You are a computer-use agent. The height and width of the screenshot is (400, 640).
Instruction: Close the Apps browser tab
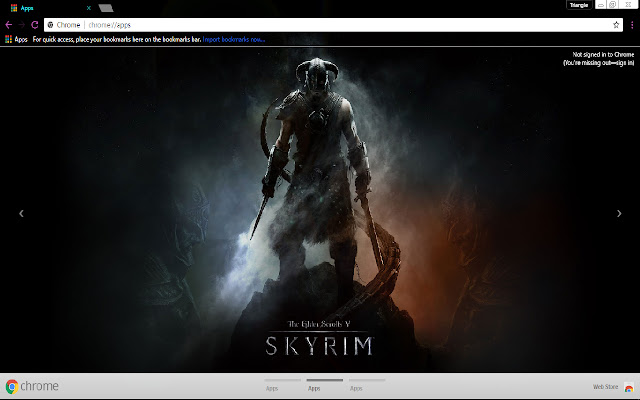pyautogui.click(x=89, y=7)
